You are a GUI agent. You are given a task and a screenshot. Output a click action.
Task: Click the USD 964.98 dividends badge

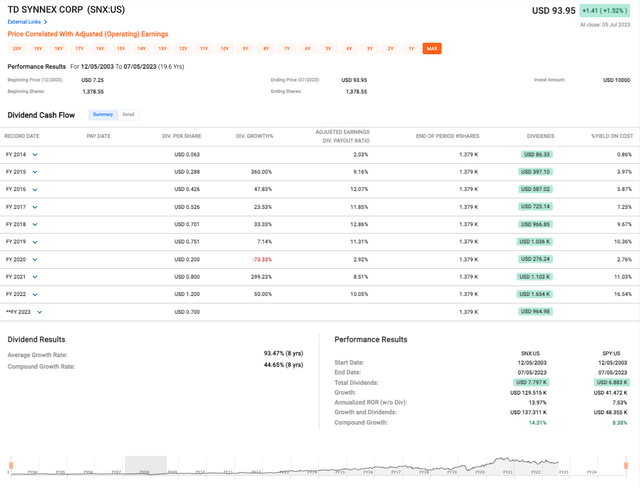click(535, 312)
